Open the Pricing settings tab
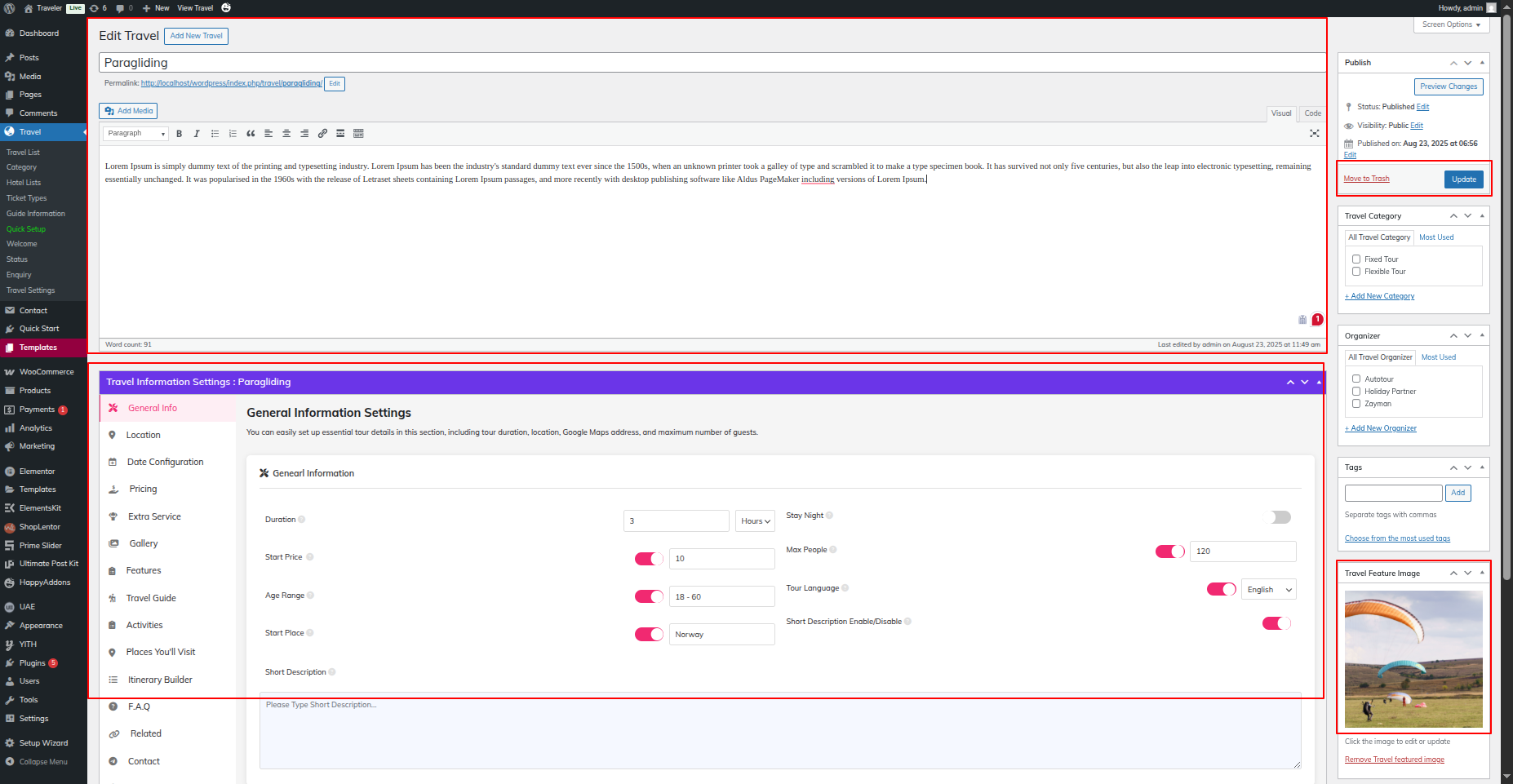 pos(143,489)
